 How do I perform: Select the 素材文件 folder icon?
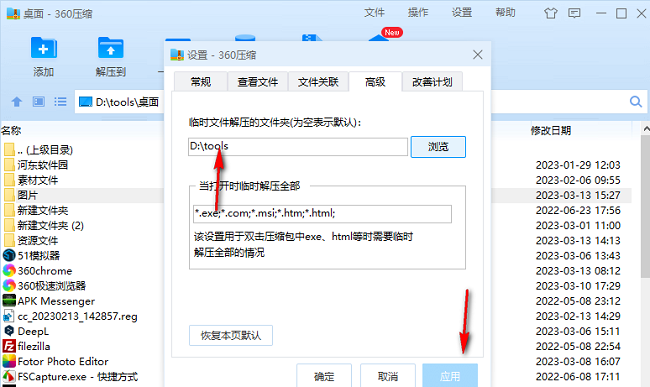pyautogui.click(x=9, y=180)
